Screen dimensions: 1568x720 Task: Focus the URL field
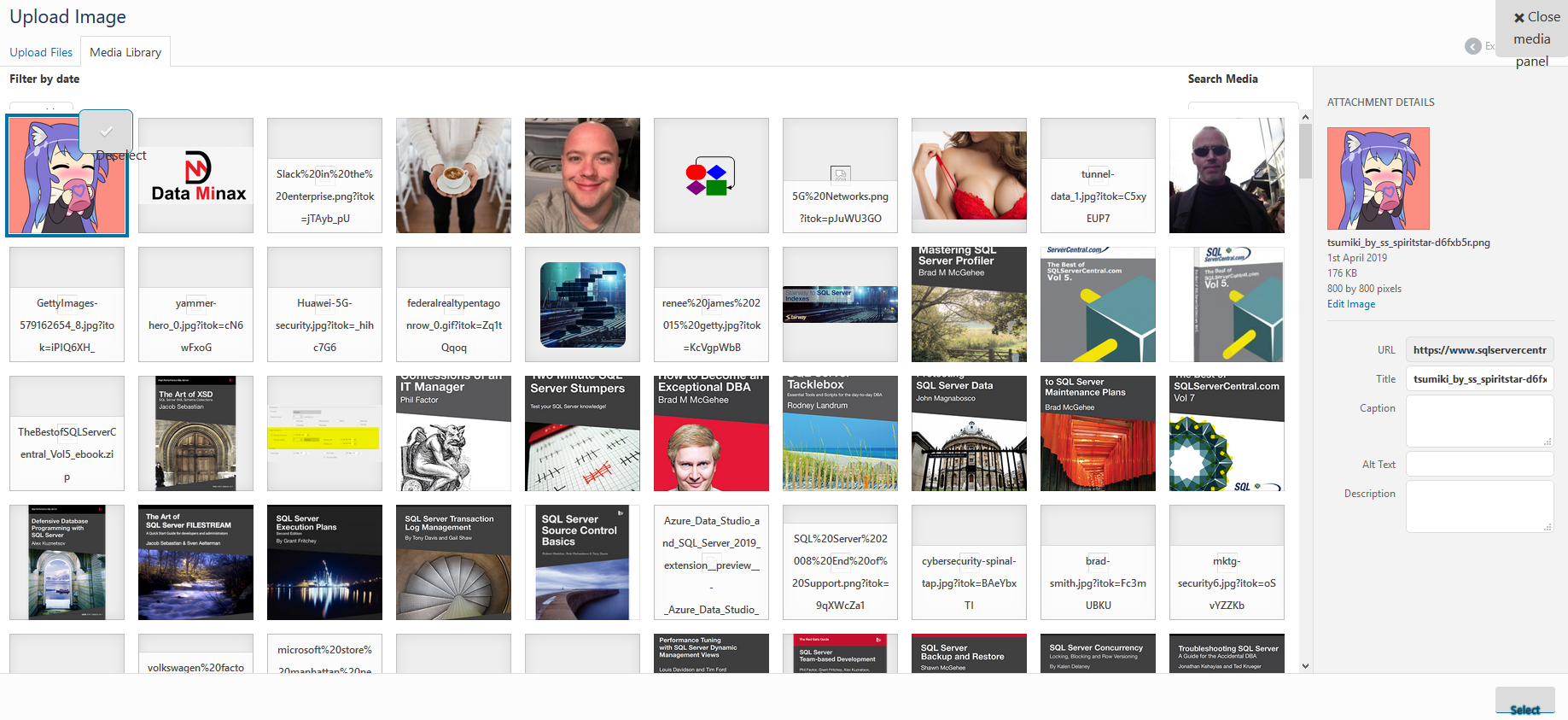click(x=1479, y=350)
